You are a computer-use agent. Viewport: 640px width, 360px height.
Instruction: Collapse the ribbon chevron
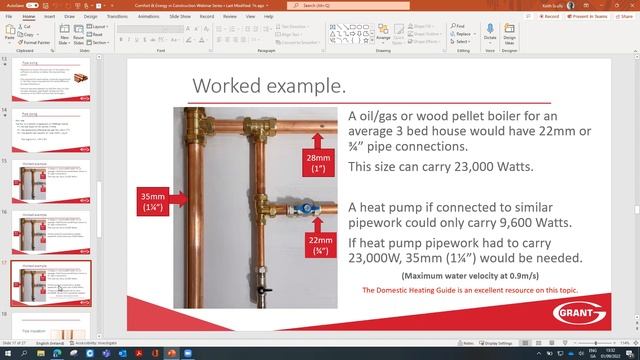tap(636, 51)
